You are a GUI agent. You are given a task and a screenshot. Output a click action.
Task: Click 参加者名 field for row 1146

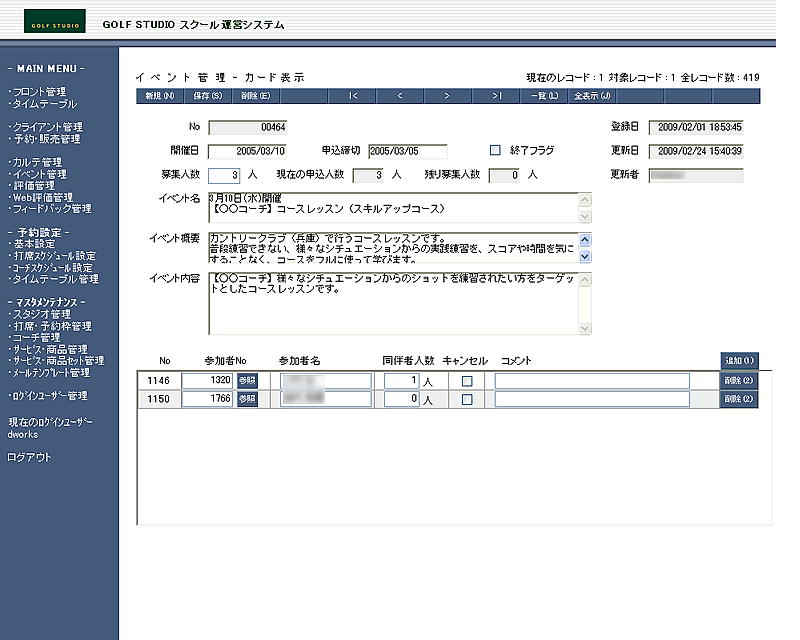326,381
